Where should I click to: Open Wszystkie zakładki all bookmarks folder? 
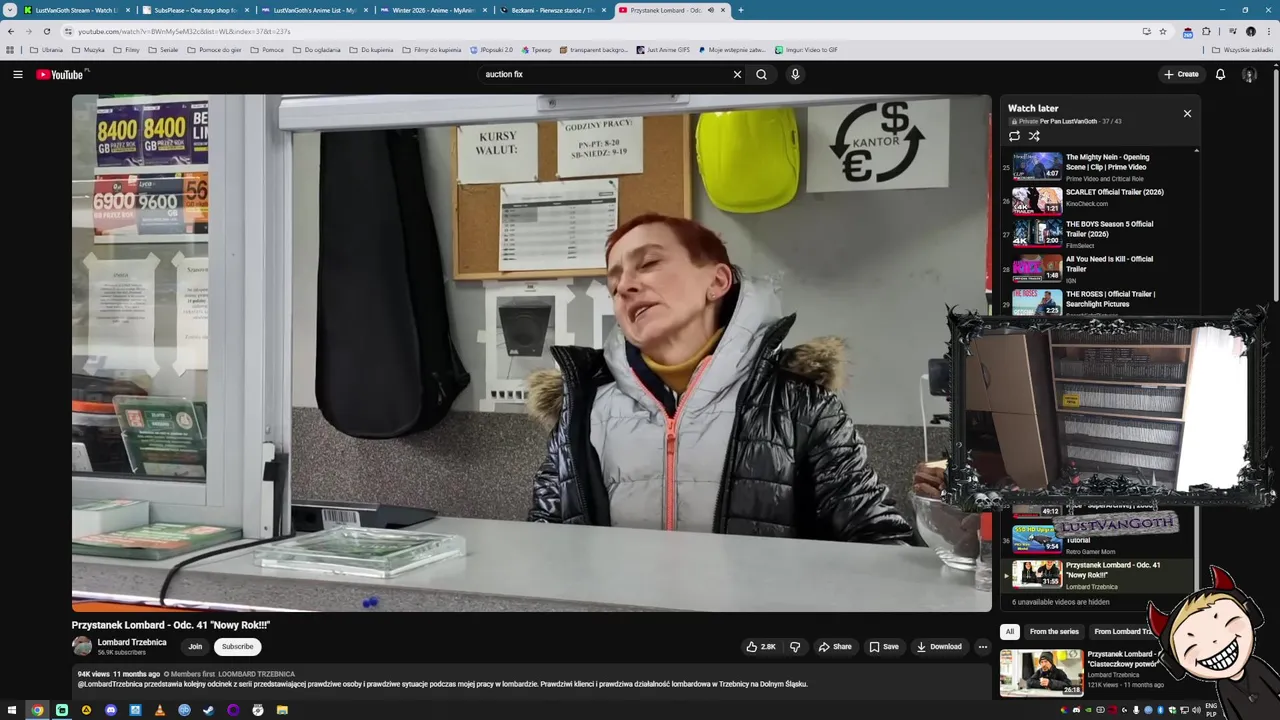pyautogui.click(x=1243, y=49)
